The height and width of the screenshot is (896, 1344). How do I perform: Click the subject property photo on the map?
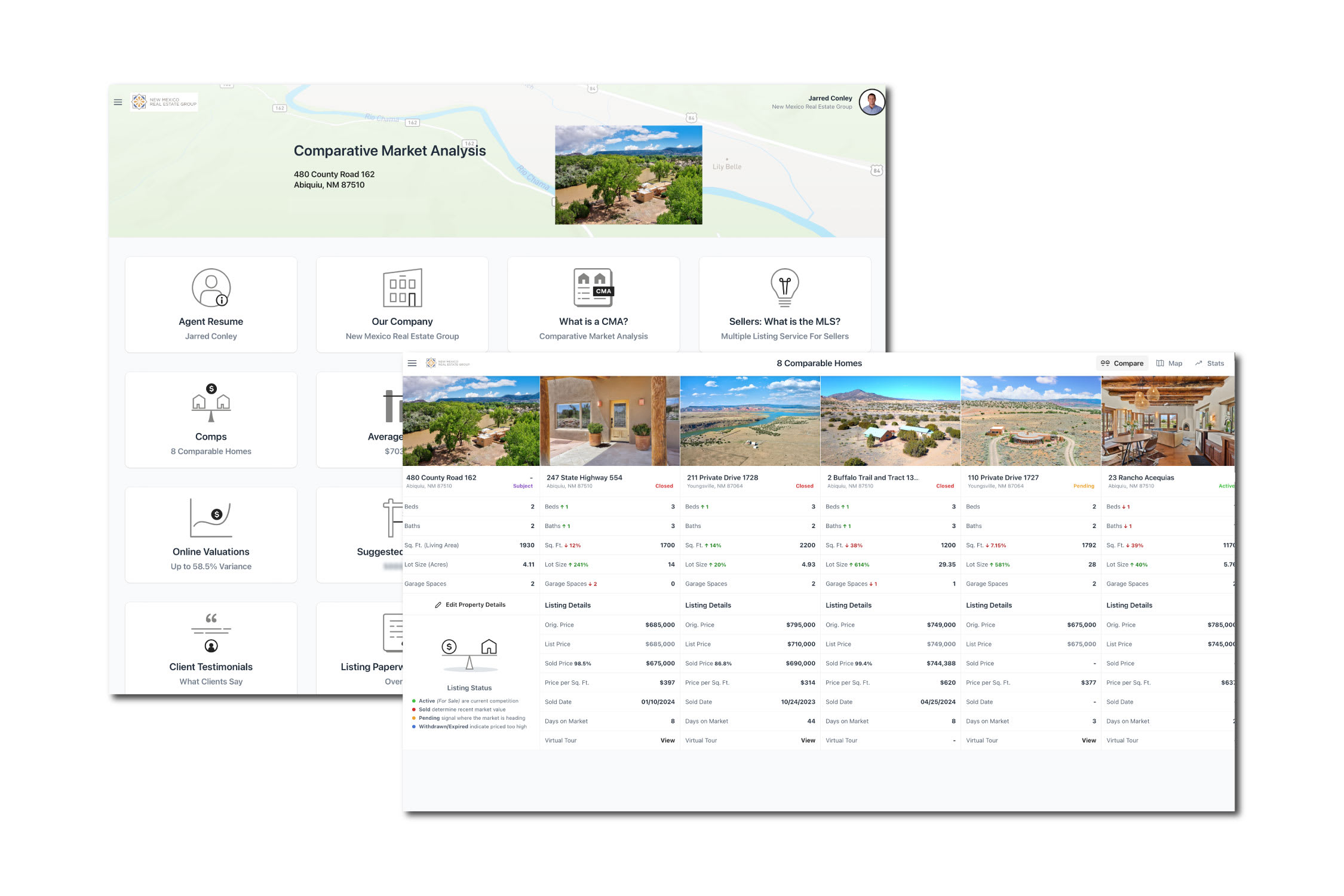(628, 175)
